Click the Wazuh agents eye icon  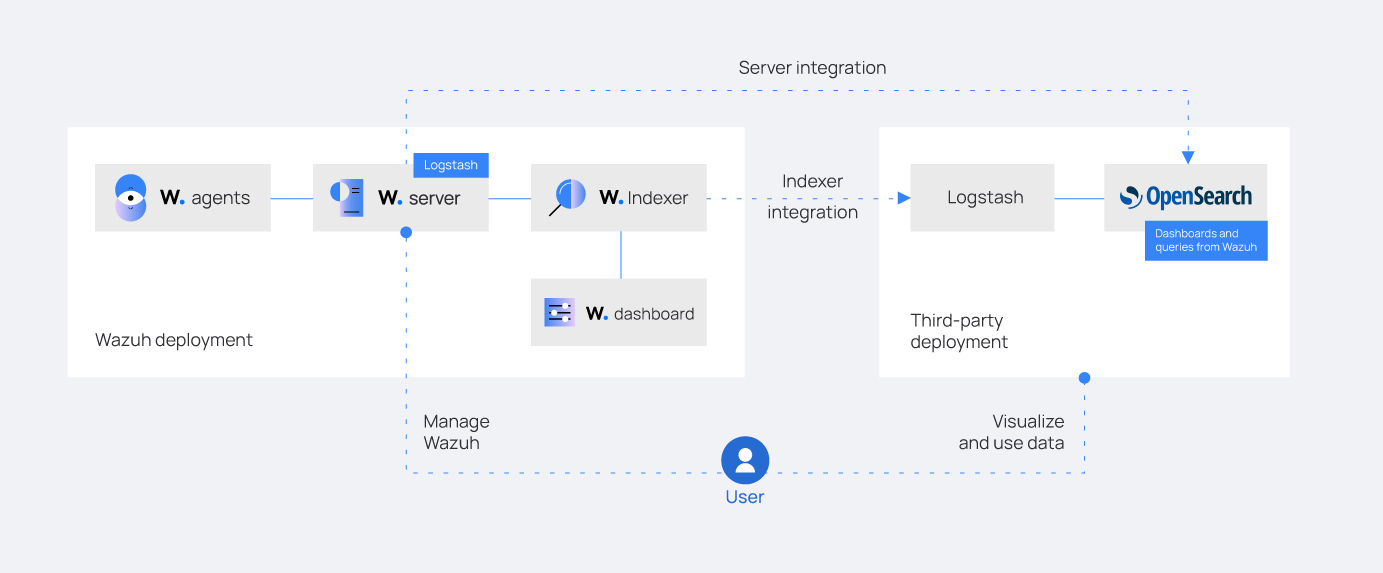[x=131, y=198]
